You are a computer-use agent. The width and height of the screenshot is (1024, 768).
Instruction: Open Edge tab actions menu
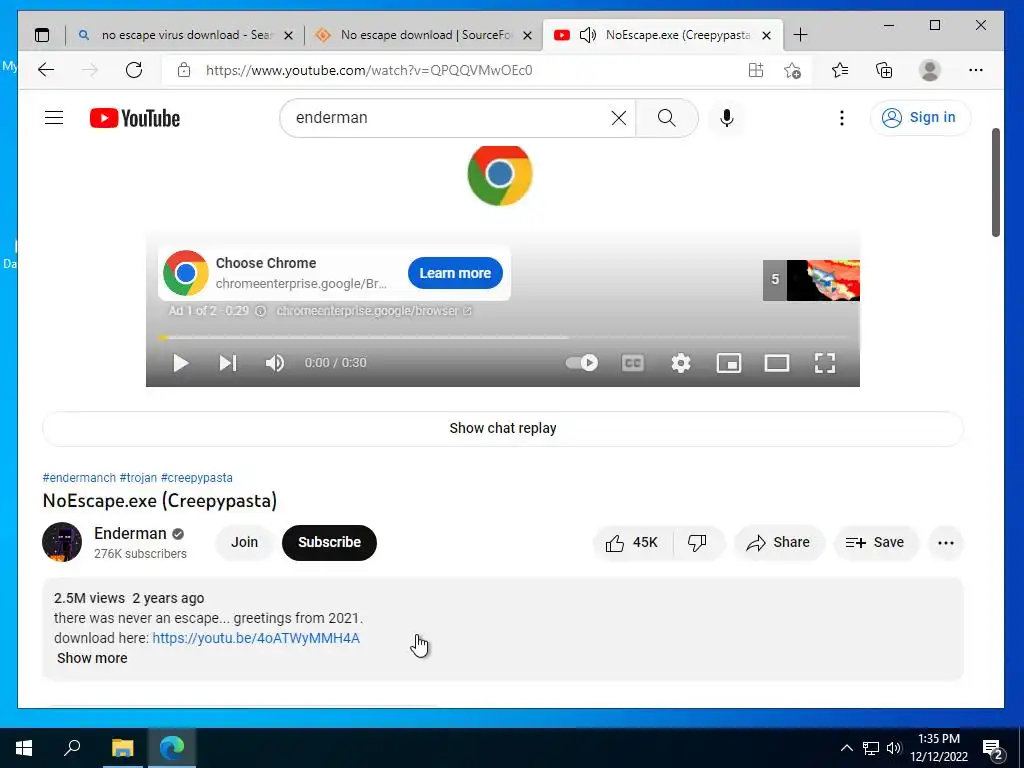point(42,35)
